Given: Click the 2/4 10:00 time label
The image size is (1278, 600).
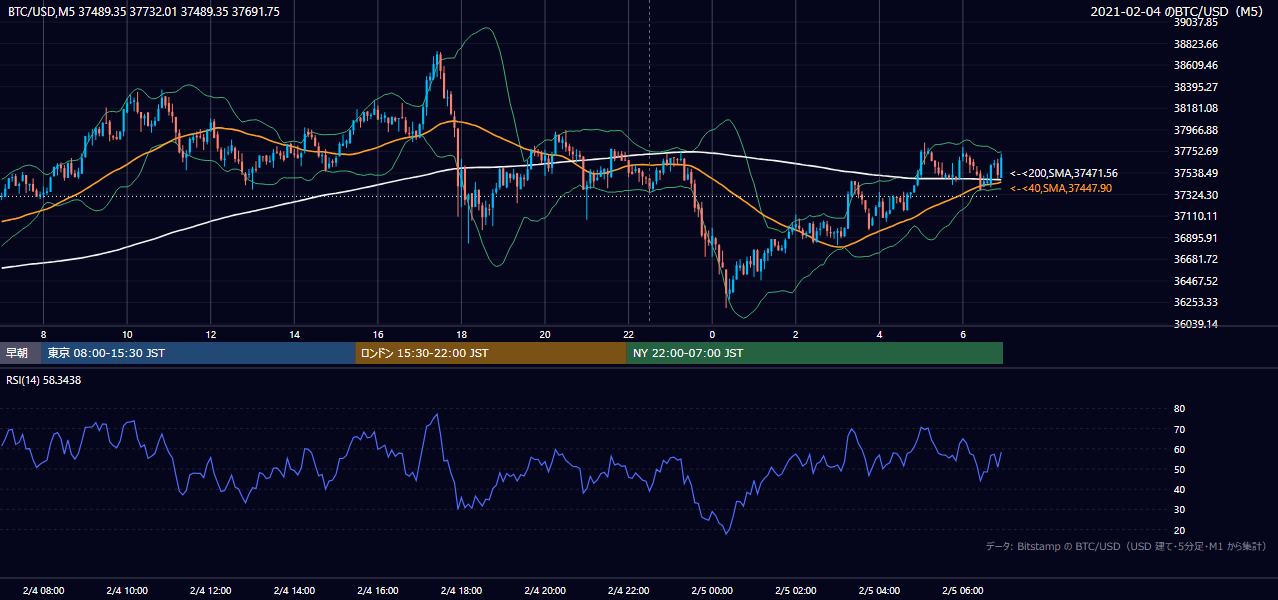Looking at the screenshot, I should point(127,590).
